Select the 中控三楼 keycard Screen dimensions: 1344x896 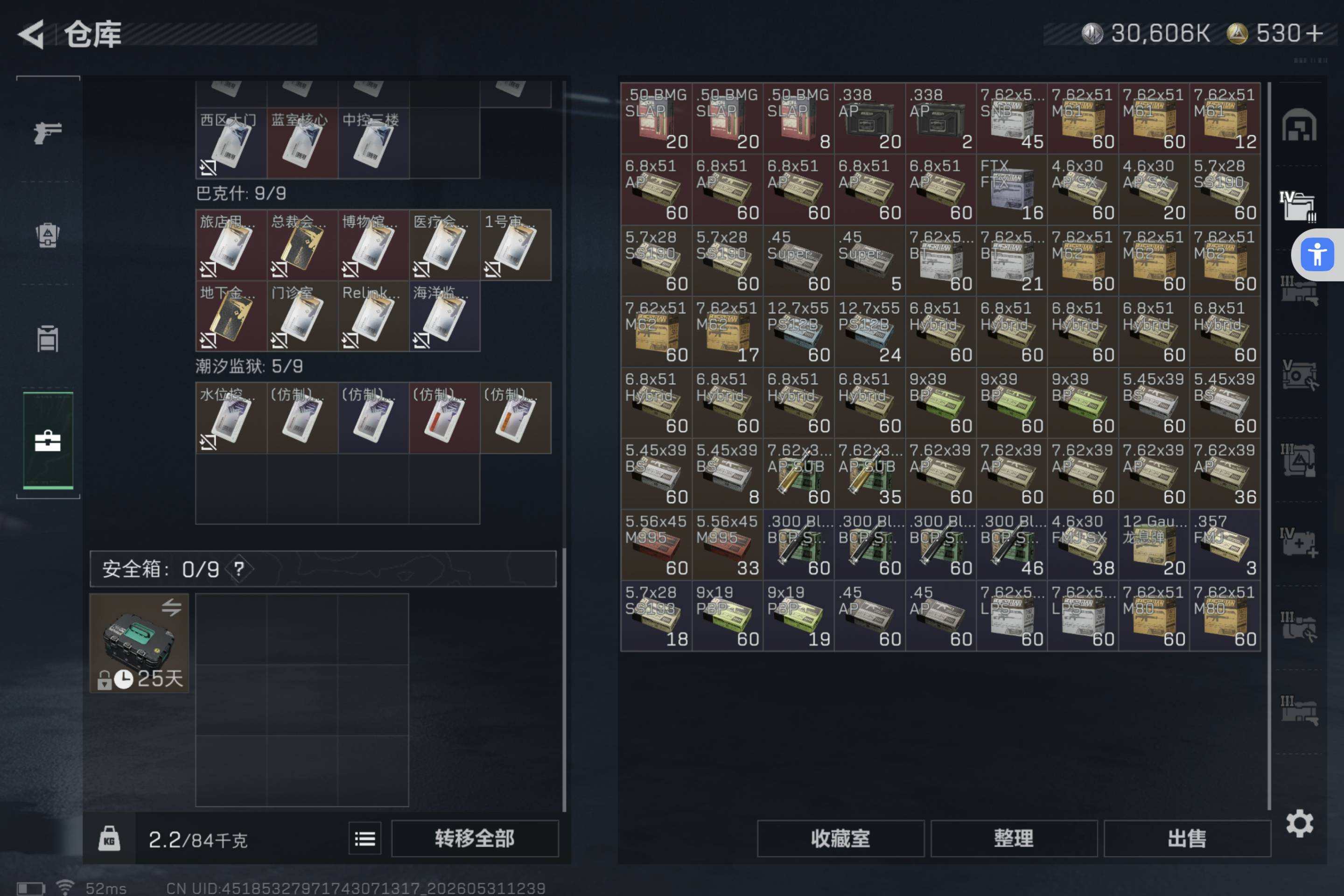(x=374, y=143)
